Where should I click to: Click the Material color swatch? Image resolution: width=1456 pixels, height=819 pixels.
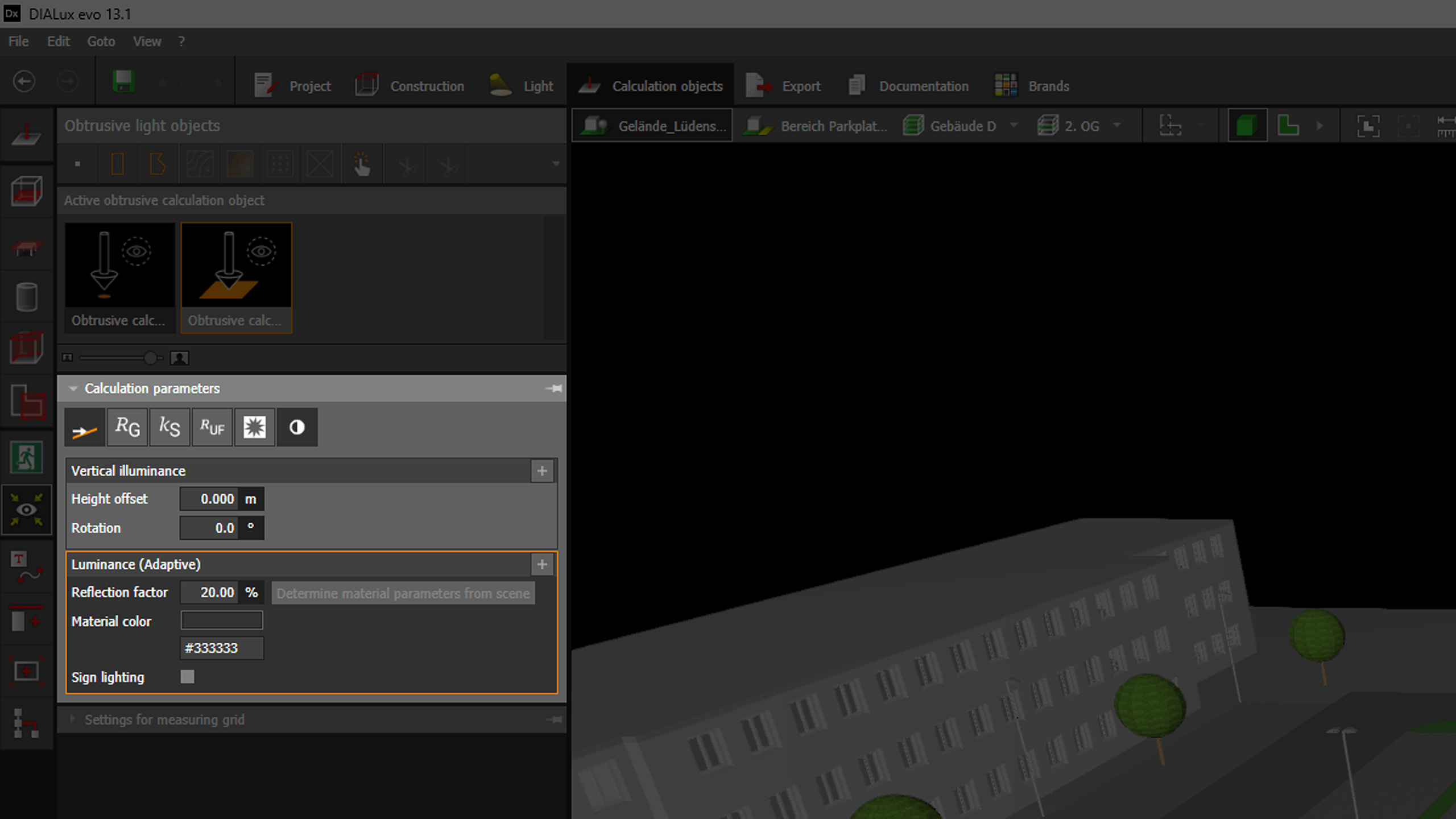point(221,621)
